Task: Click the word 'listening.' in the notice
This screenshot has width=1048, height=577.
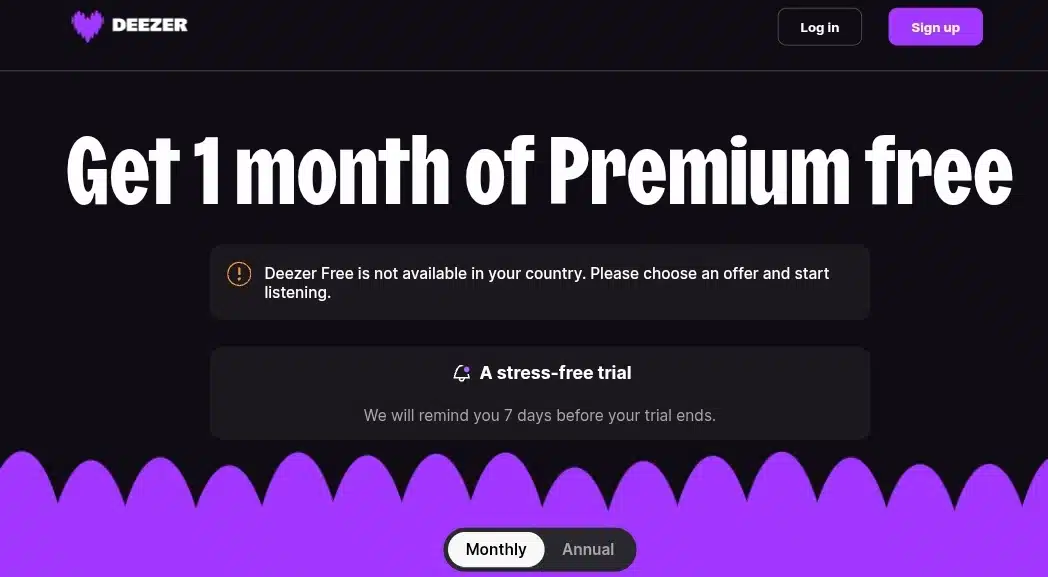Action: click(x=297, y=293)
